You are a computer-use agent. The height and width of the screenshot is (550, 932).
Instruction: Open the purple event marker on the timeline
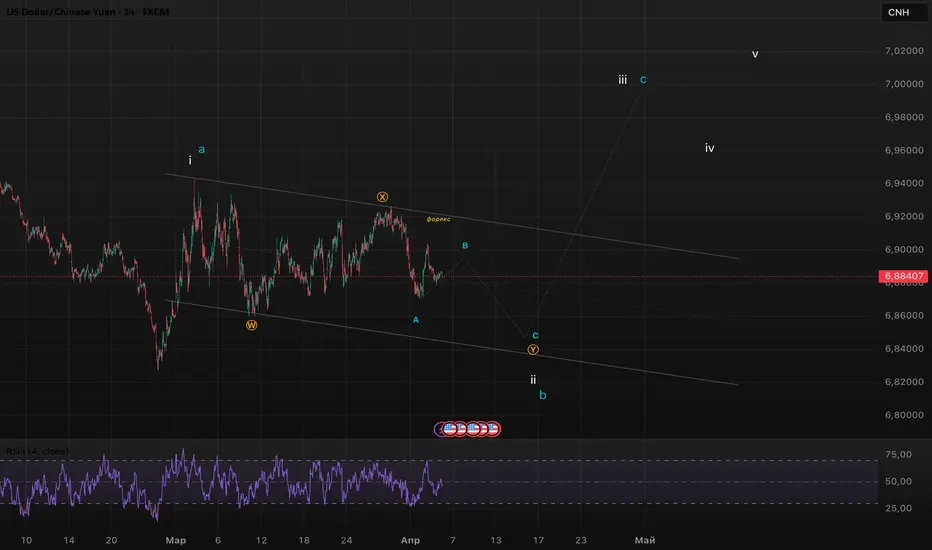(x=439, y=429)
